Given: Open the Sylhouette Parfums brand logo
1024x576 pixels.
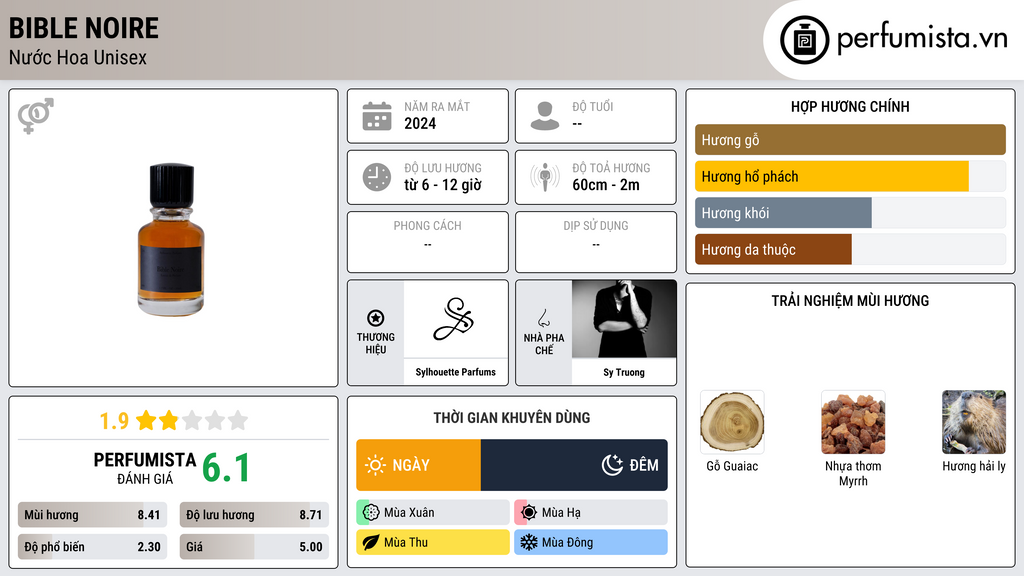Looking at the screenshot, I should click(455, 319).
